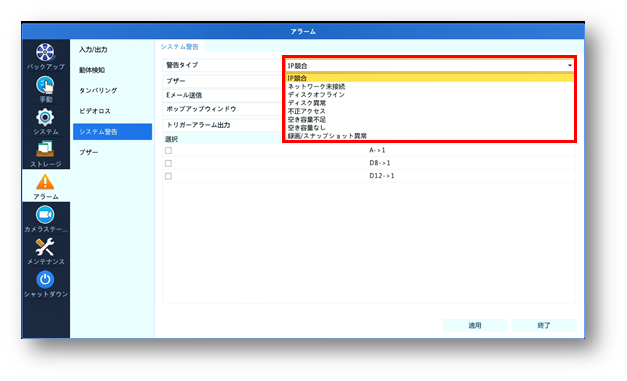Open the カメラステー... camera icon
This screenshot has height=381, width=627.
[x=45, y=215]
